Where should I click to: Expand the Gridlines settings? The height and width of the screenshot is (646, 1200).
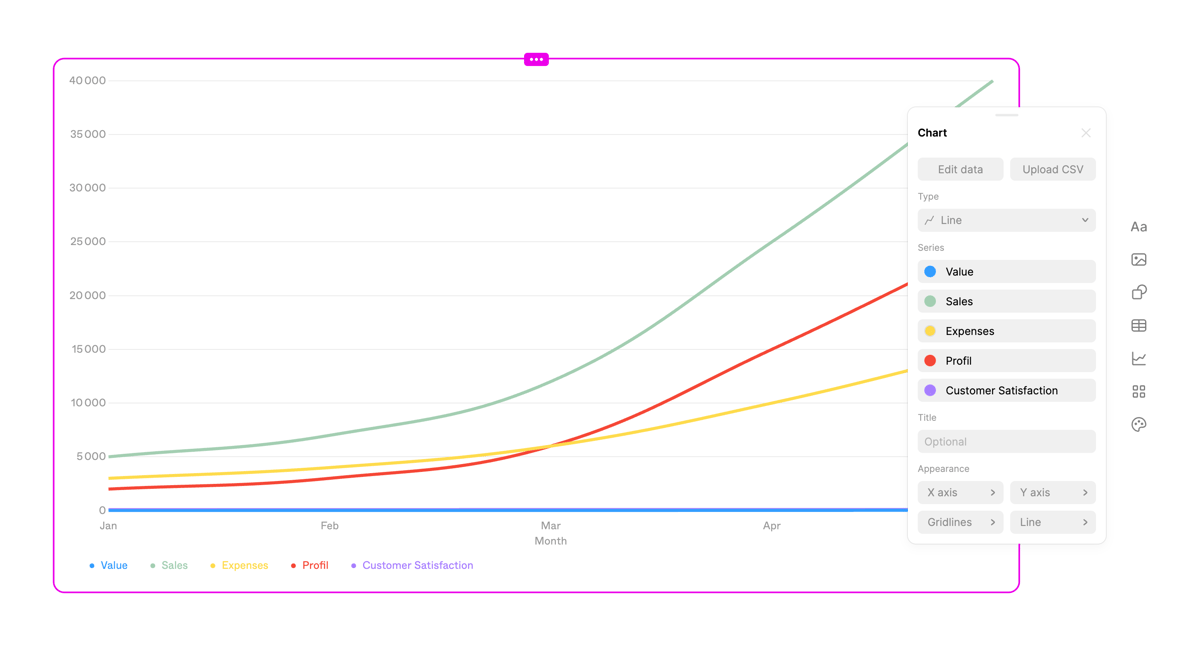pos(960,521)
